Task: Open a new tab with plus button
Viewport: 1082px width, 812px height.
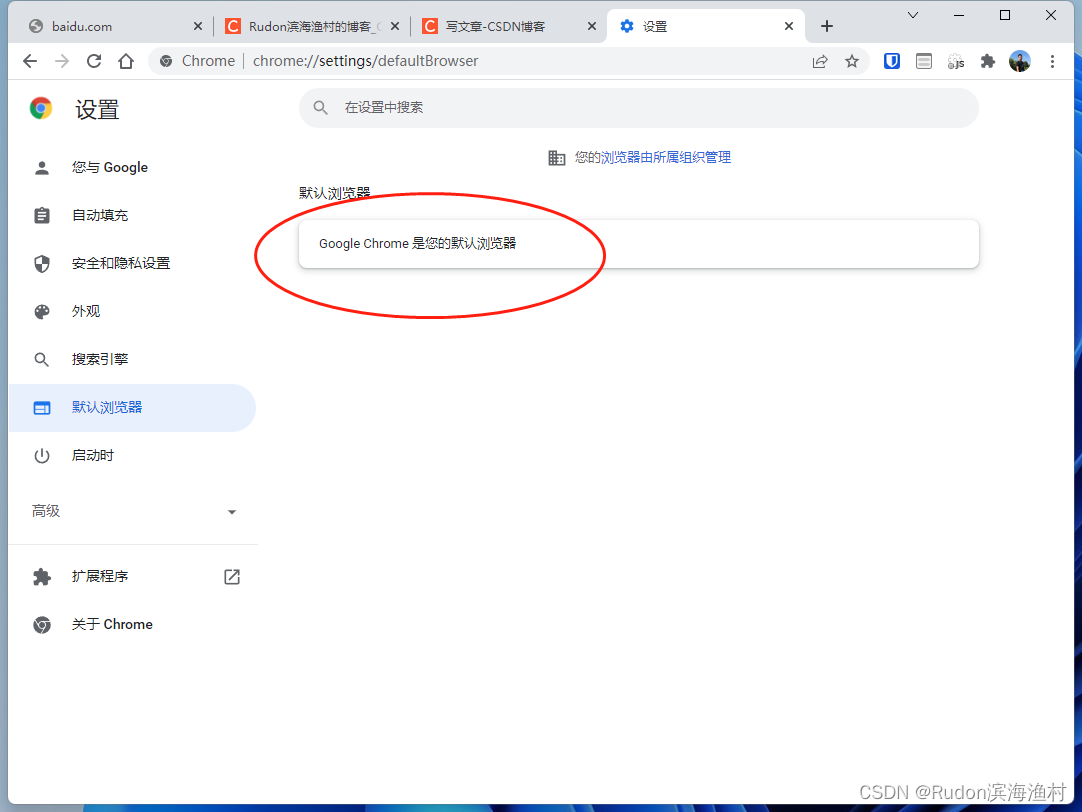Action: 827,26
